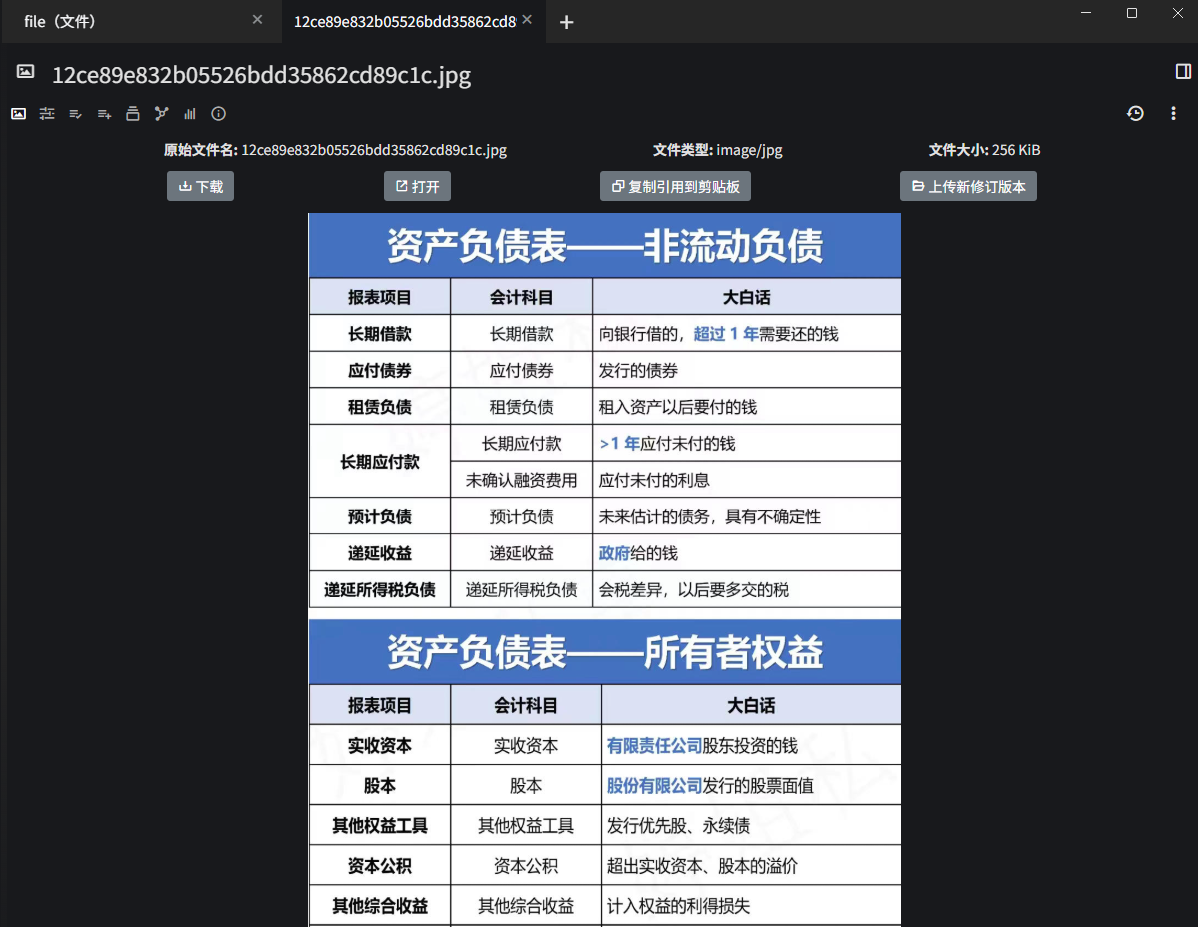Viewport: 1198px width, 927px height.
Task: Toggle the right sidebar pane
Action: [x=1183, y=72]
